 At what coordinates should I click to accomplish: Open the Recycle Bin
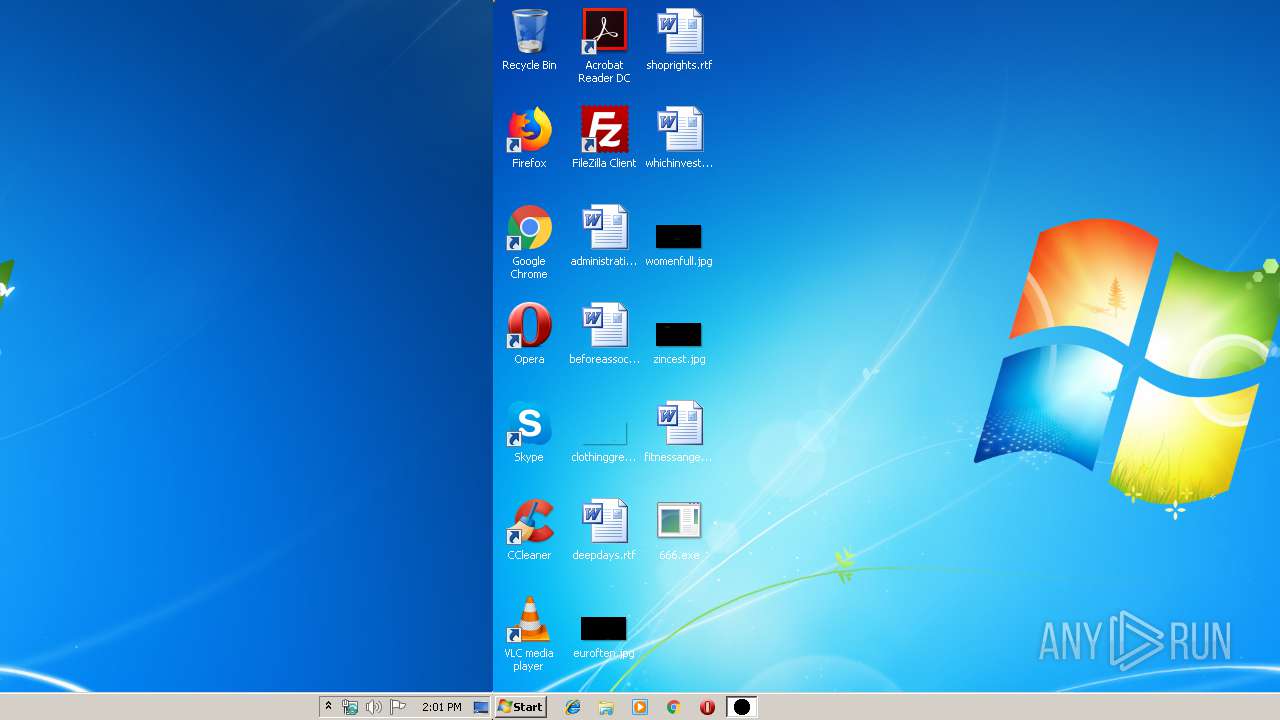coord(529,40)
